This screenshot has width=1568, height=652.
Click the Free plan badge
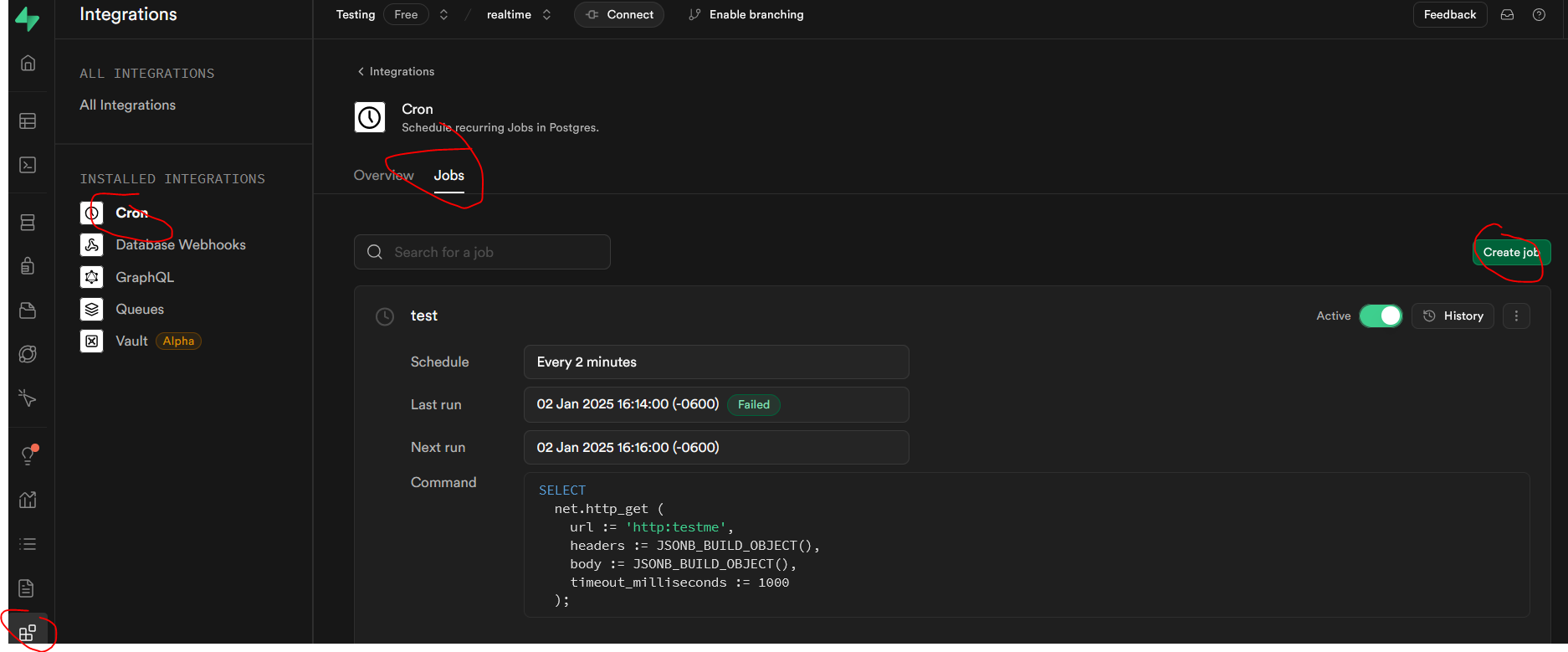(x=406, y=14)
